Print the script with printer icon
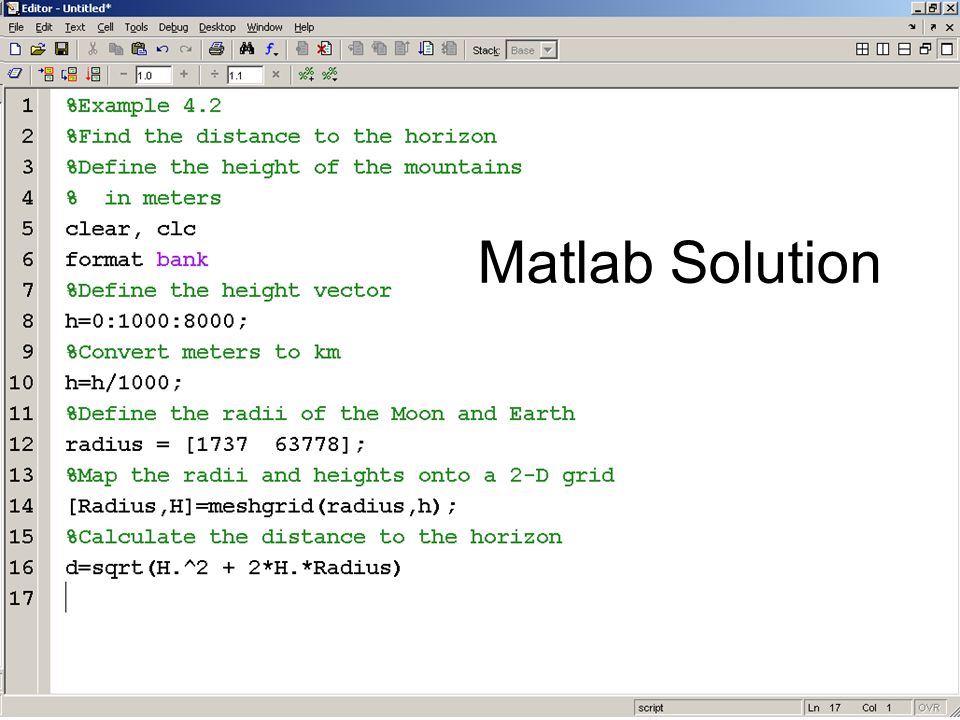960x720 pixels. pos(216,50)
